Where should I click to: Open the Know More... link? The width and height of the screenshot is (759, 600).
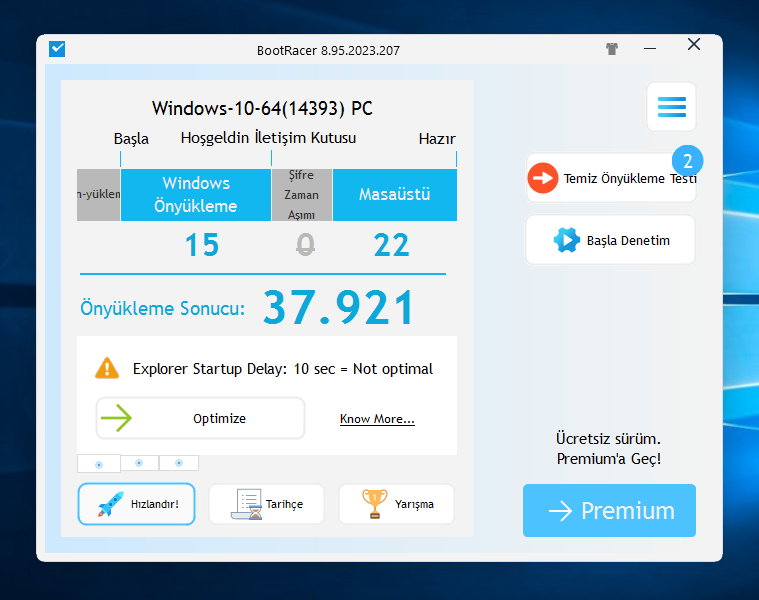coord(377,419)
